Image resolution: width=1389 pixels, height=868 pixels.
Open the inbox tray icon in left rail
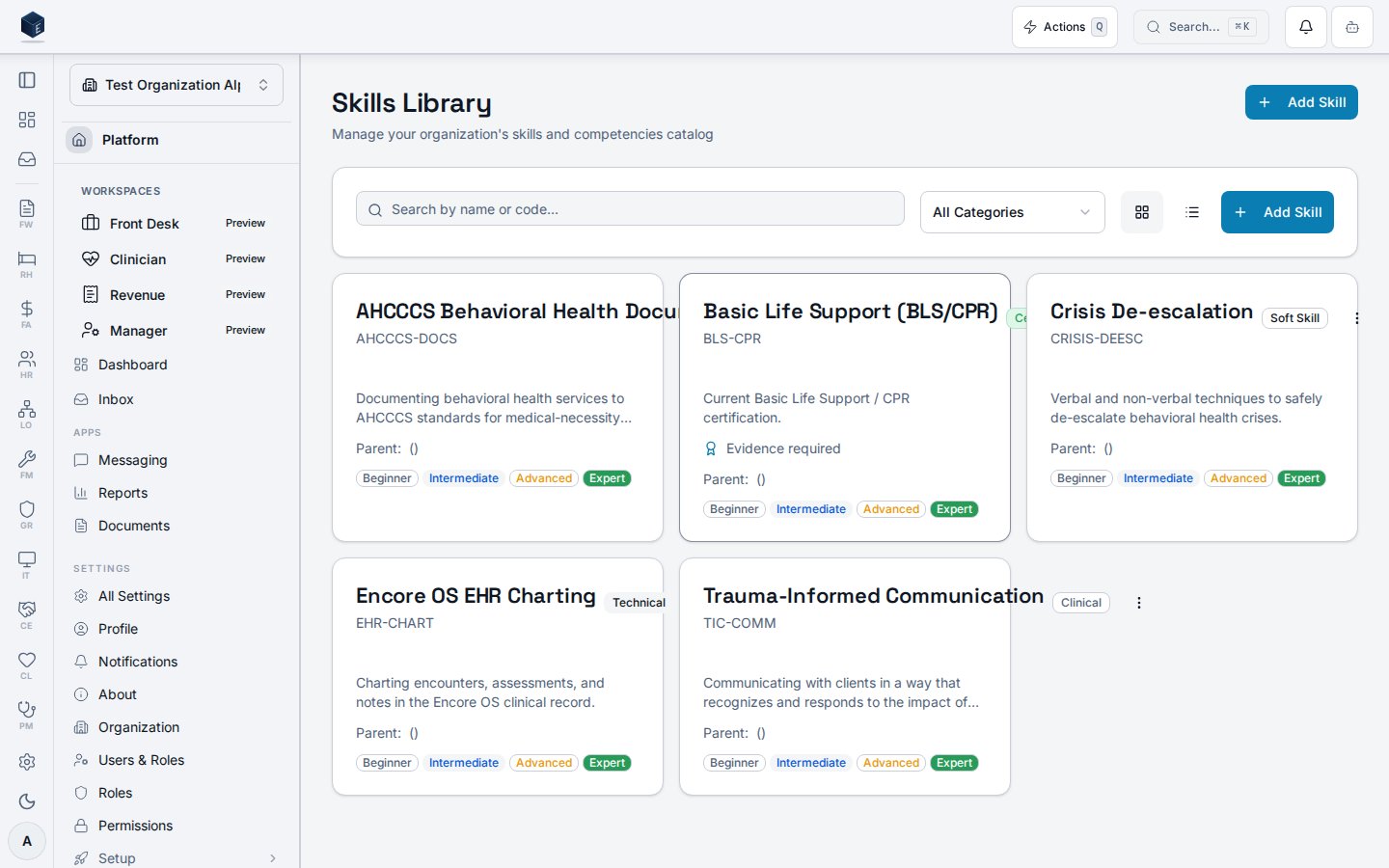coord(27,159)
